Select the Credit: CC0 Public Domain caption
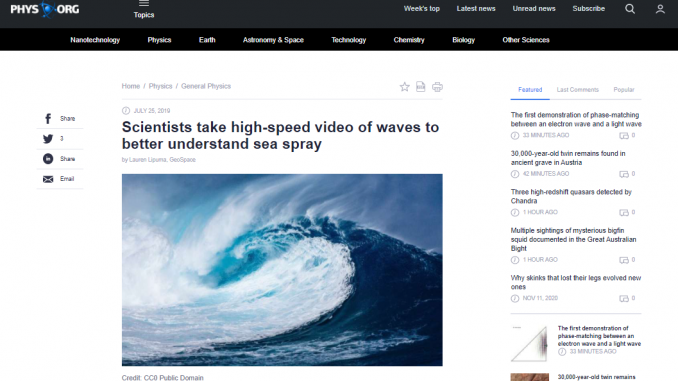The image size is (678, 381). coord(163,378)
